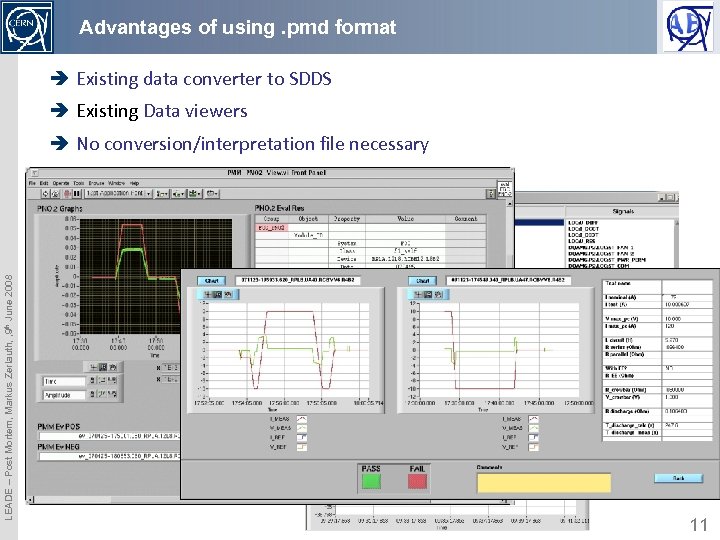
Task: Click the Amplitude scale name field
Action: 64,395
